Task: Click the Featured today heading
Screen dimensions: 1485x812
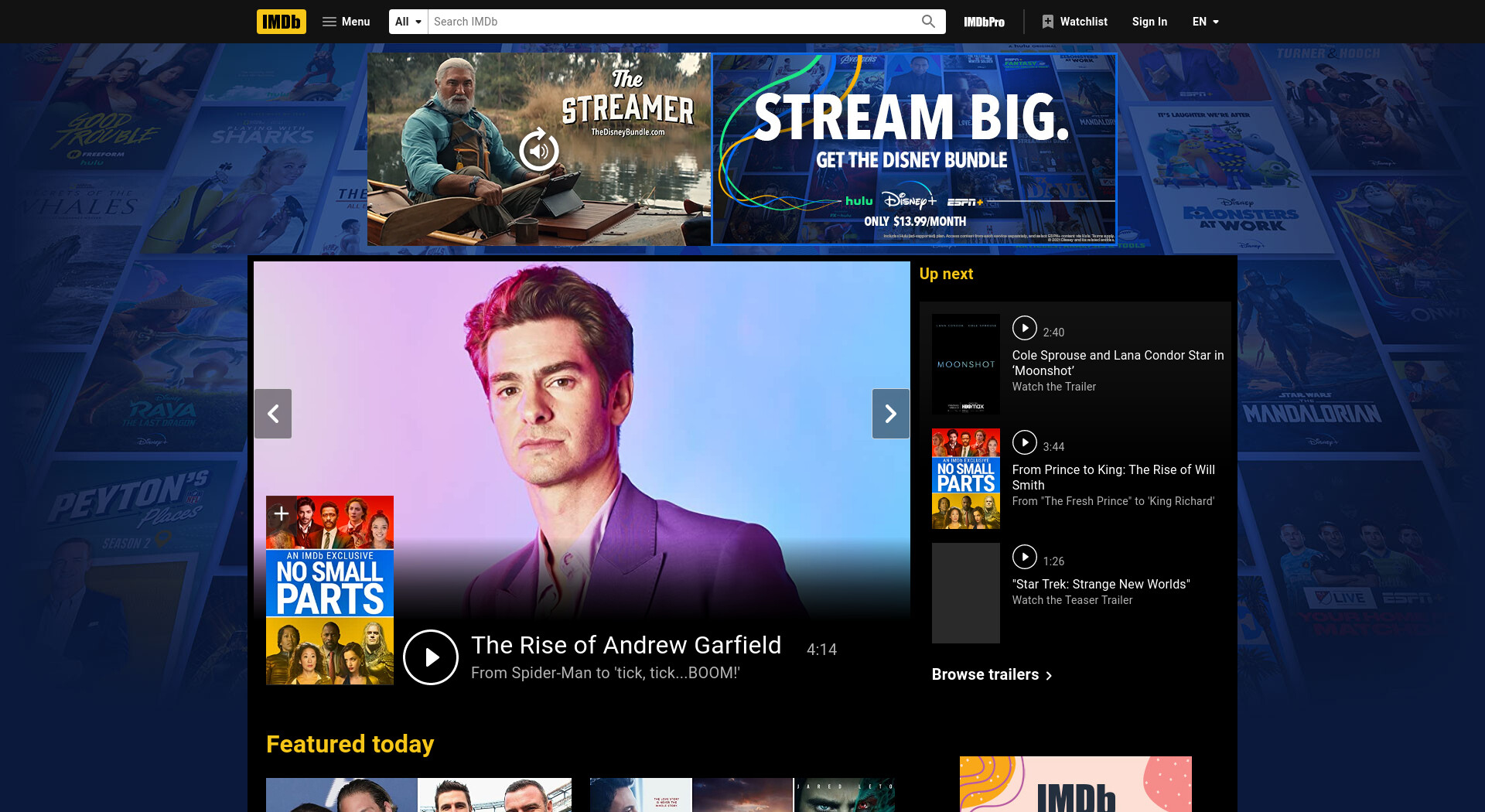Action: pos(350,744)
